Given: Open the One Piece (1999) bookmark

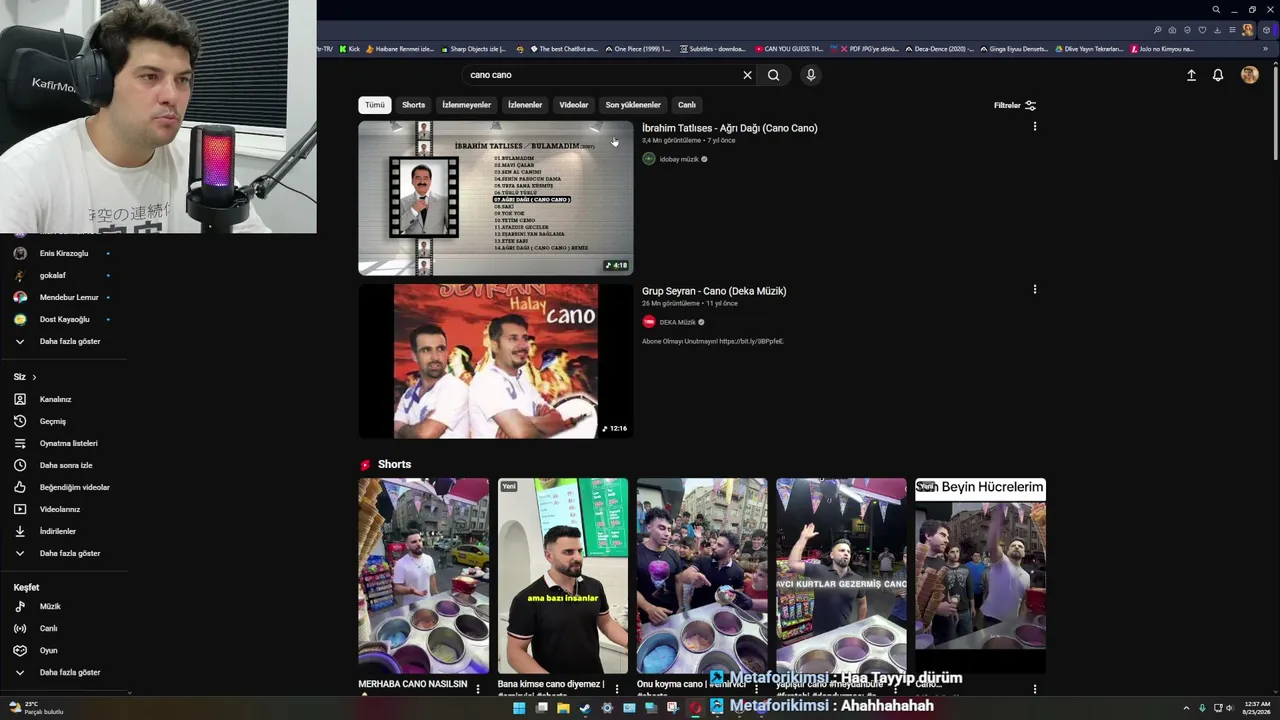Looking at the screenshot, I should pyautogui.click(x=637, y=49).
